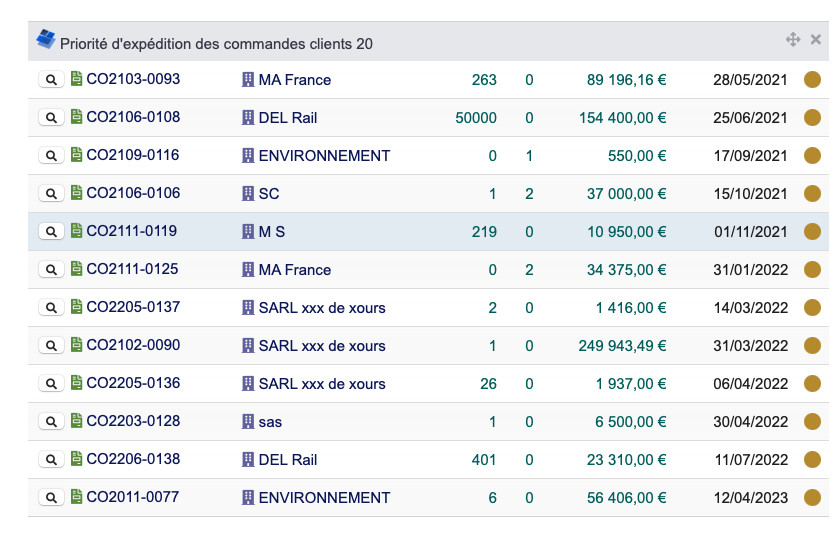Open third party MA France on first row
The image size is (840, 539).
click(x=294, y=80)
